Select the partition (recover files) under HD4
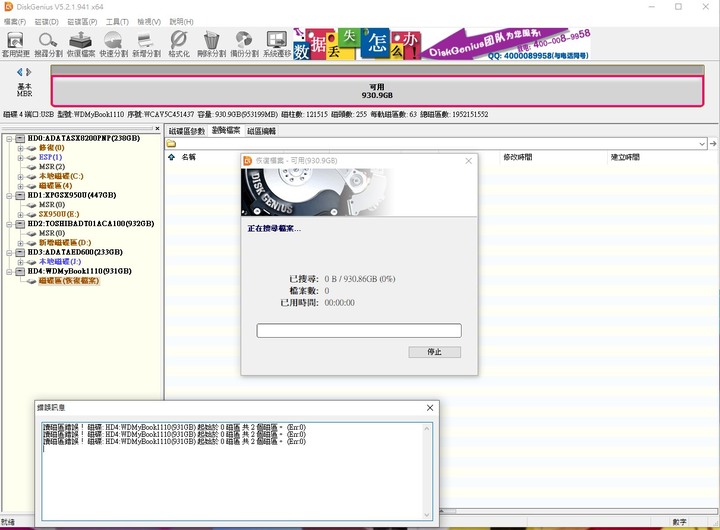 (x=68, y=281)
